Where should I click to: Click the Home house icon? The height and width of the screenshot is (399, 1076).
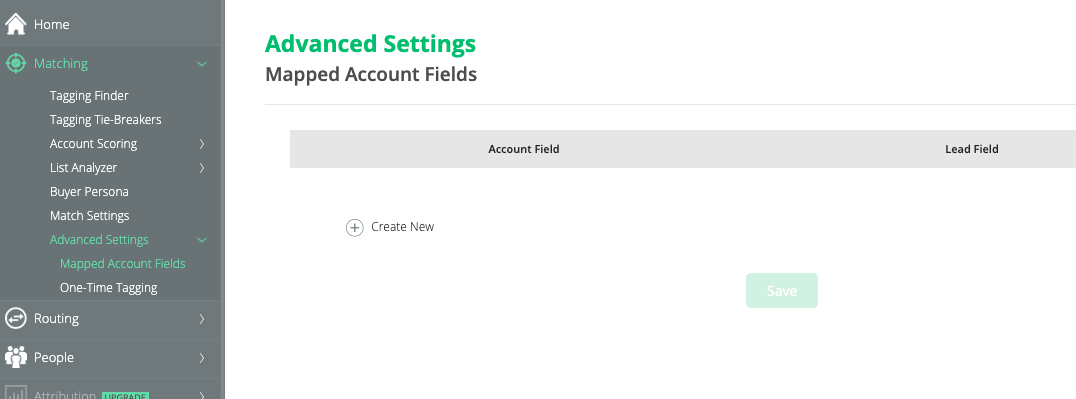point(15,23)
